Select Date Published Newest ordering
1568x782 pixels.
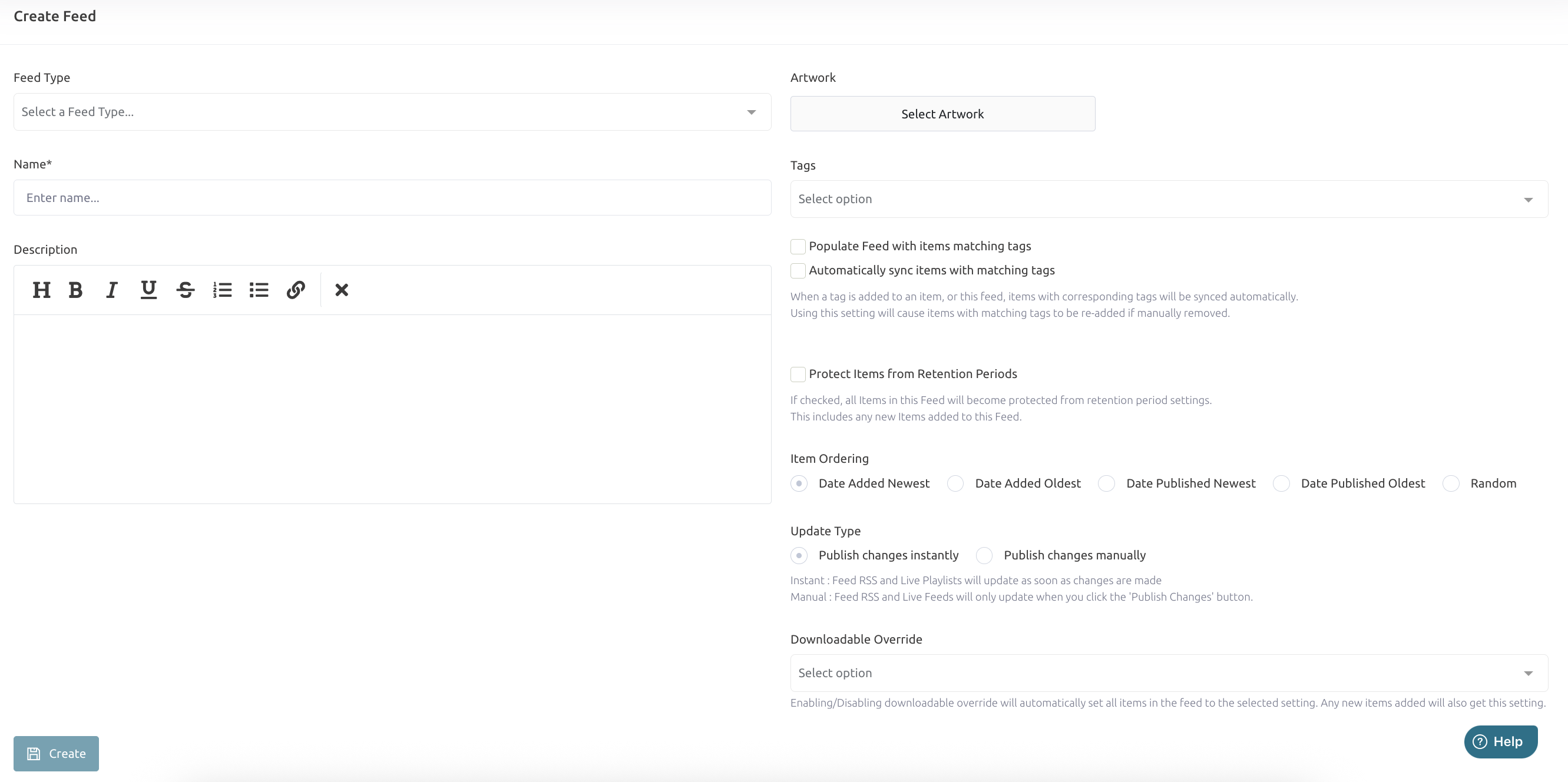pyautogui.click(x=1107, y=484)
